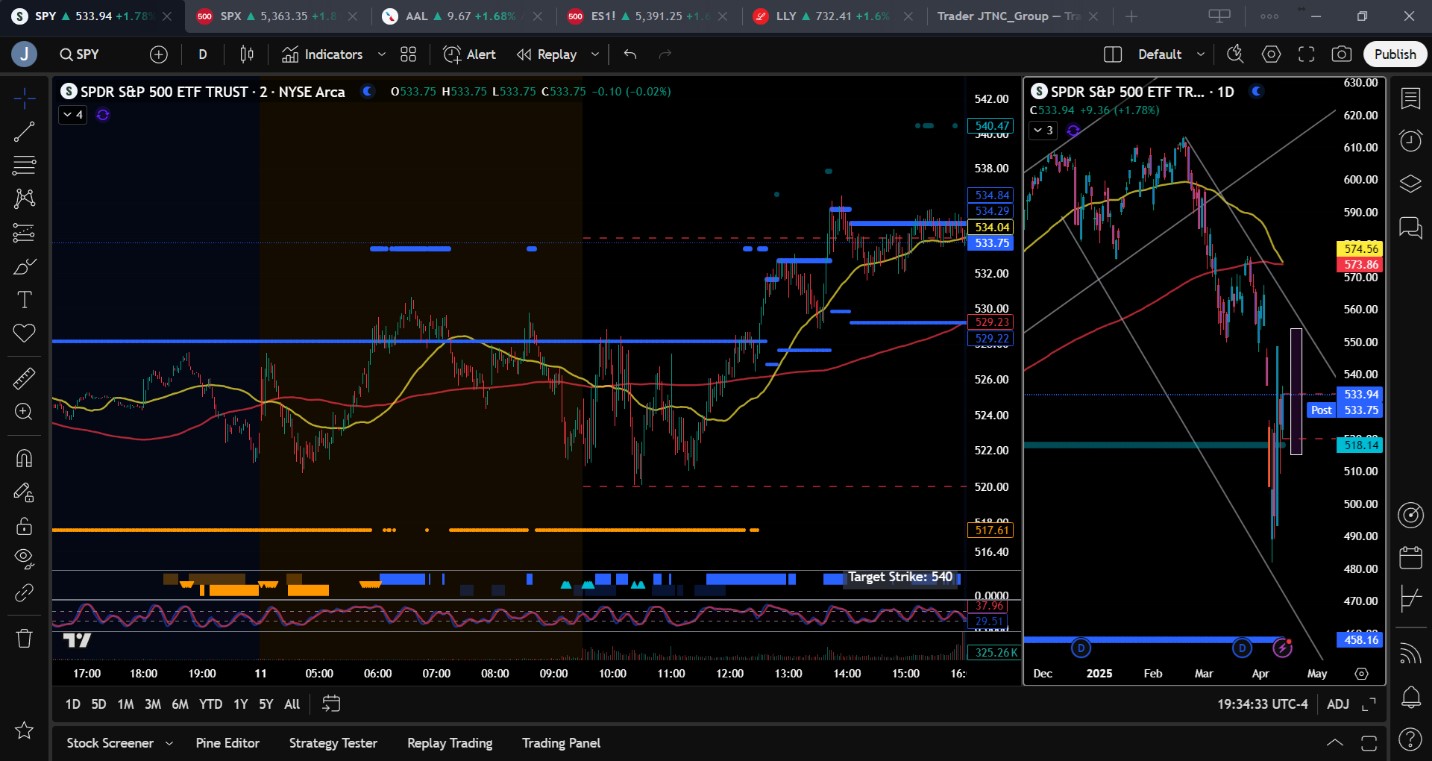Screen dimensions: 1432x761
Task: Switch to the SPX tab
Action: click(278, 16)
